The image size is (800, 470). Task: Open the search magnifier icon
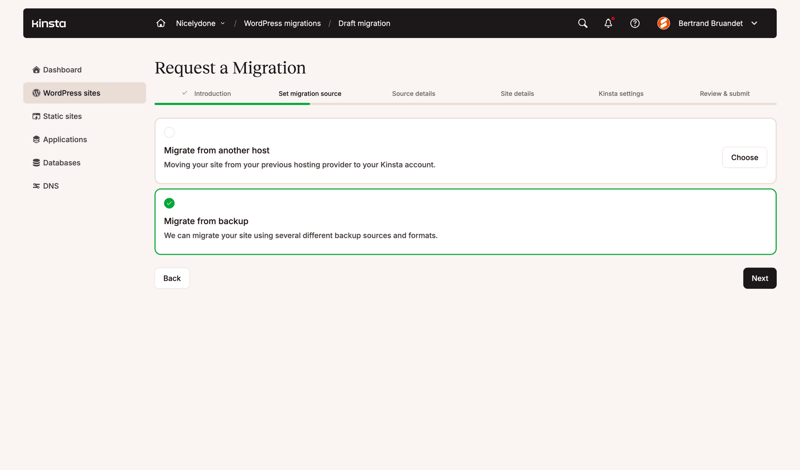(583, 23)
